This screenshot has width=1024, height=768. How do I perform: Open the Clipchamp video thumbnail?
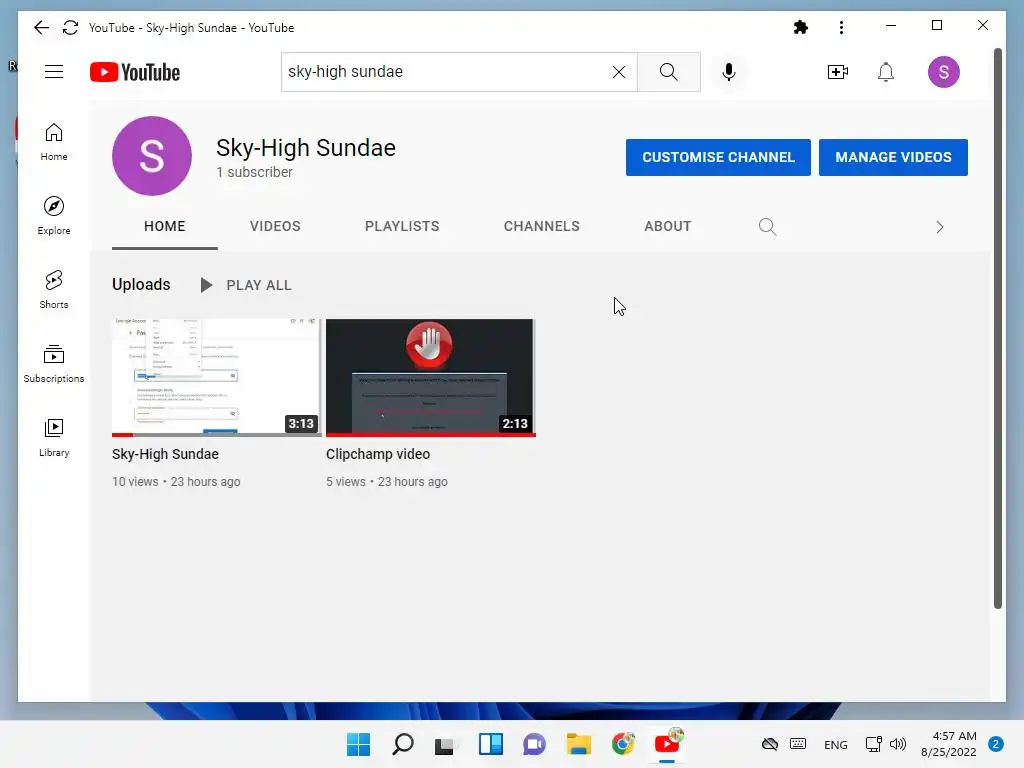[430, 377]
